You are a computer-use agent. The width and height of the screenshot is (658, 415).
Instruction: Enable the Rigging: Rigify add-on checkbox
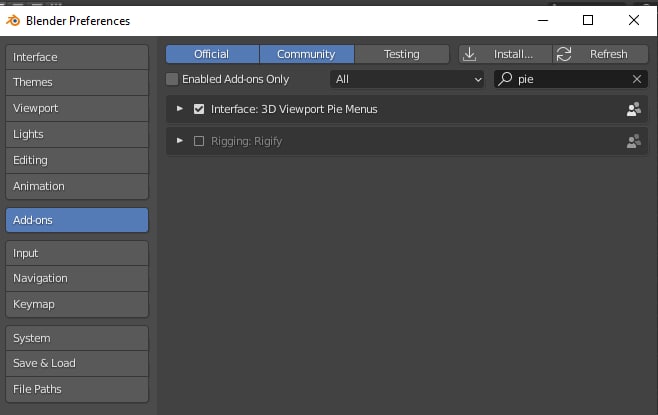[x=199, y=141]
